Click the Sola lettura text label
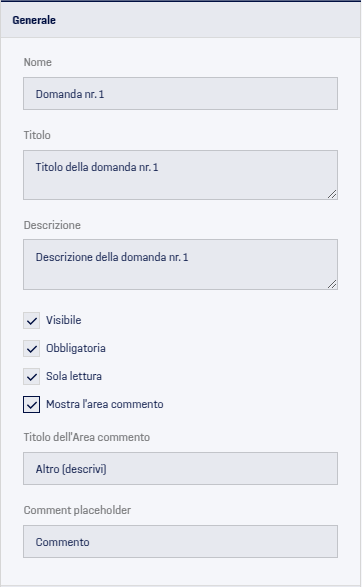The height and width of the screenshot is (587, 362). (x=74, y=376)
